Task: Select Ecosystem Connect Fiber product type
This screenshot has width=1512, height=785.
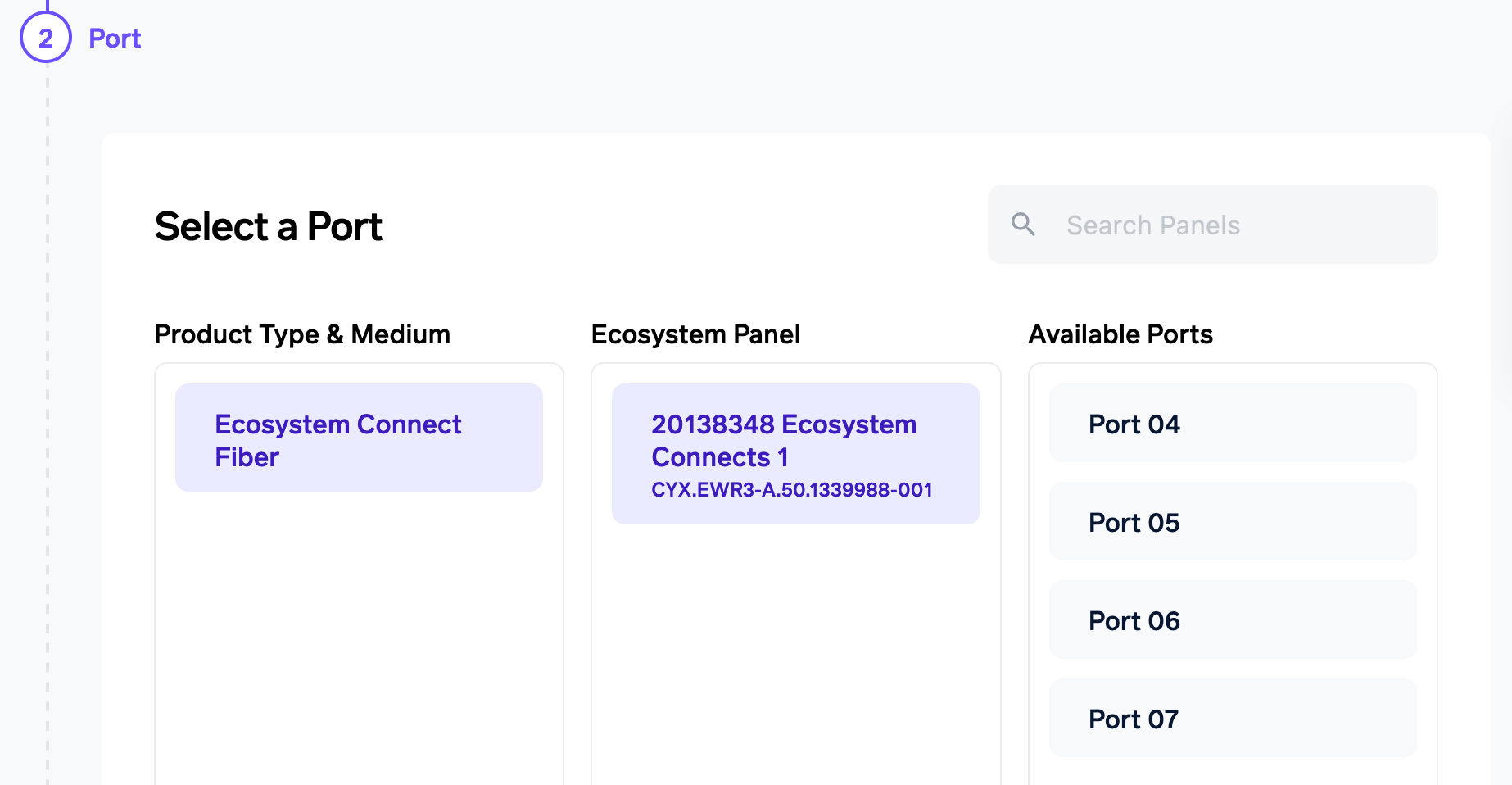Action: pyautogui.click(x=359, y=438)
